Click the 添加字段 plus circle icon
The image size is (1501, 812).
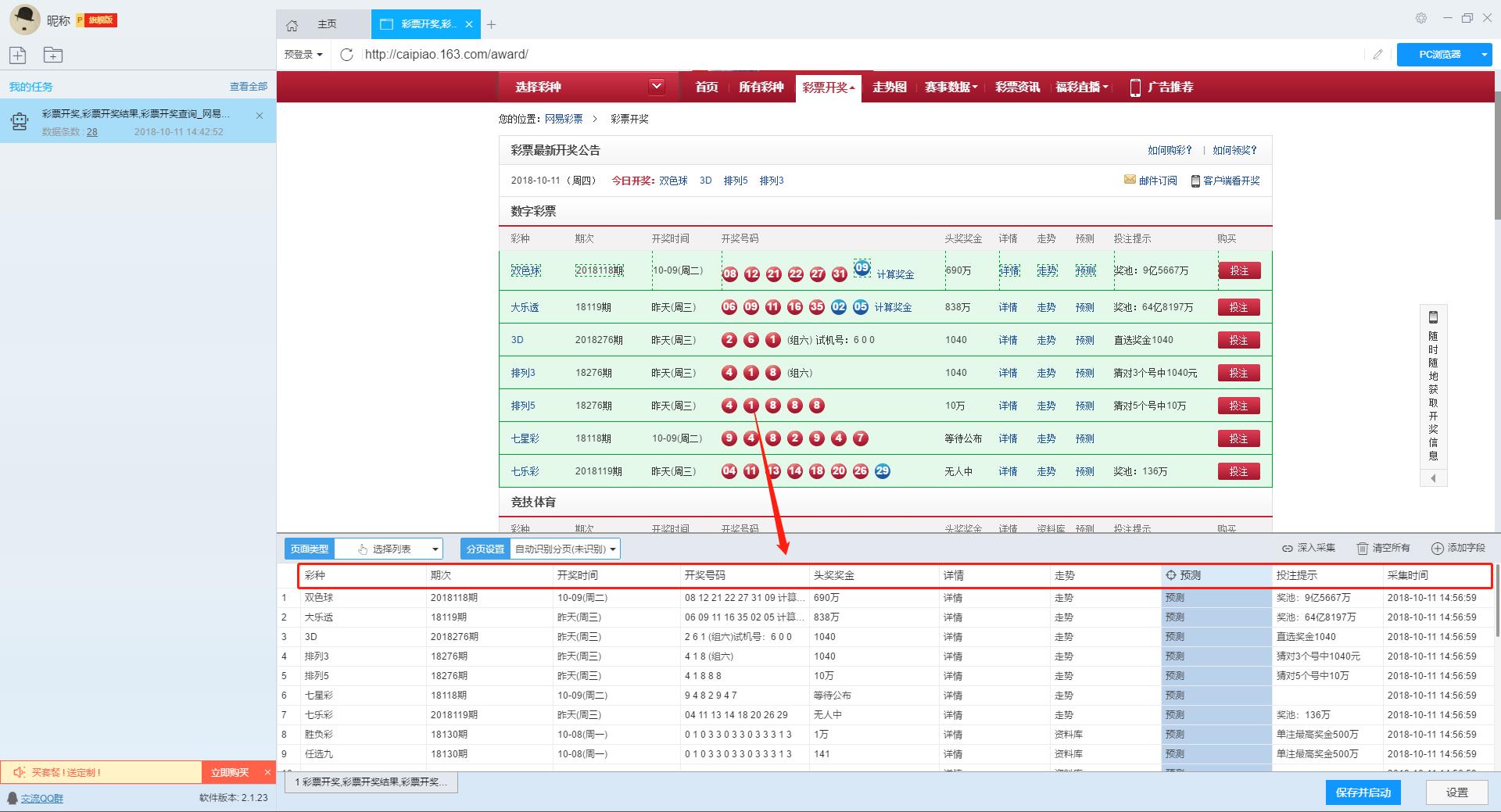pyautogui.click(x=1438, y=549)
